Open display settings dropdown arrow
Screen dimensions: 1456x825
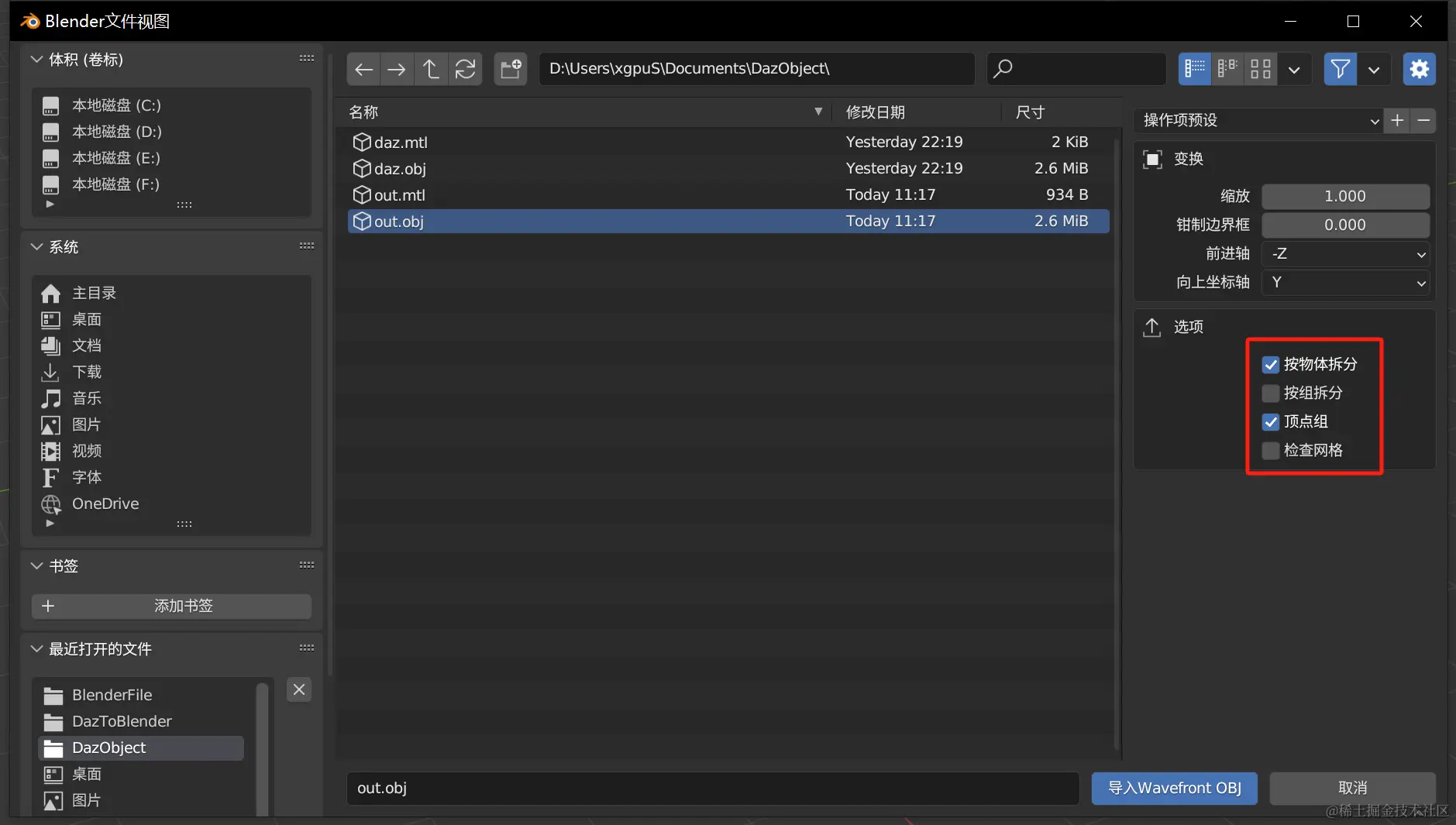coord(1294,69)
